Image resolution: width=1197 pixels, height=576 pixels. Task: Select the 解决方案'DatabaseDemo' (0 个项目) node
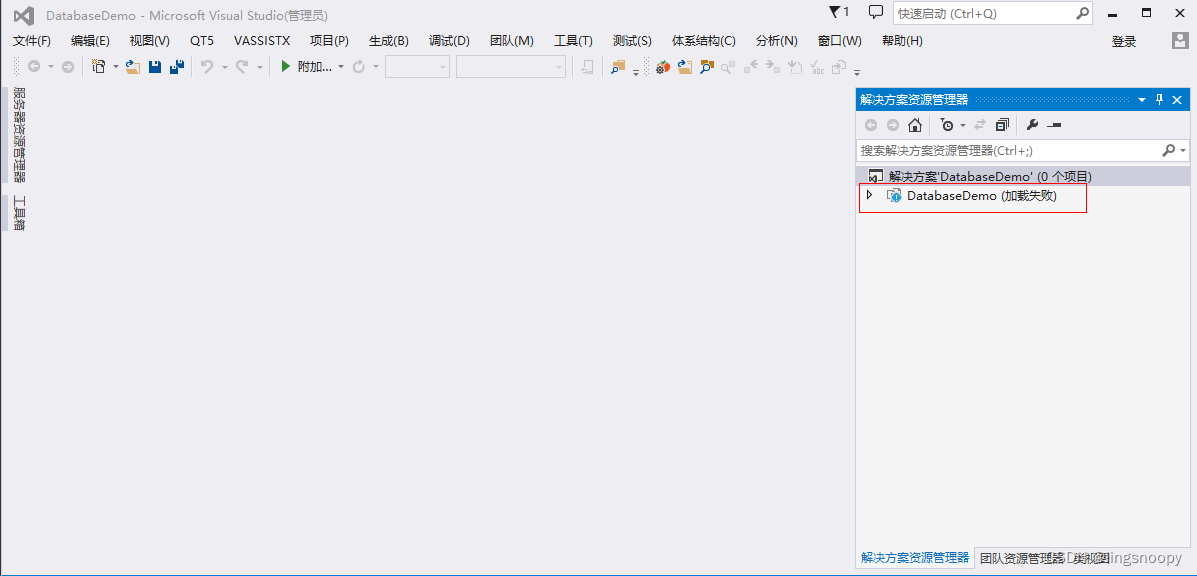pos(1023,176)
